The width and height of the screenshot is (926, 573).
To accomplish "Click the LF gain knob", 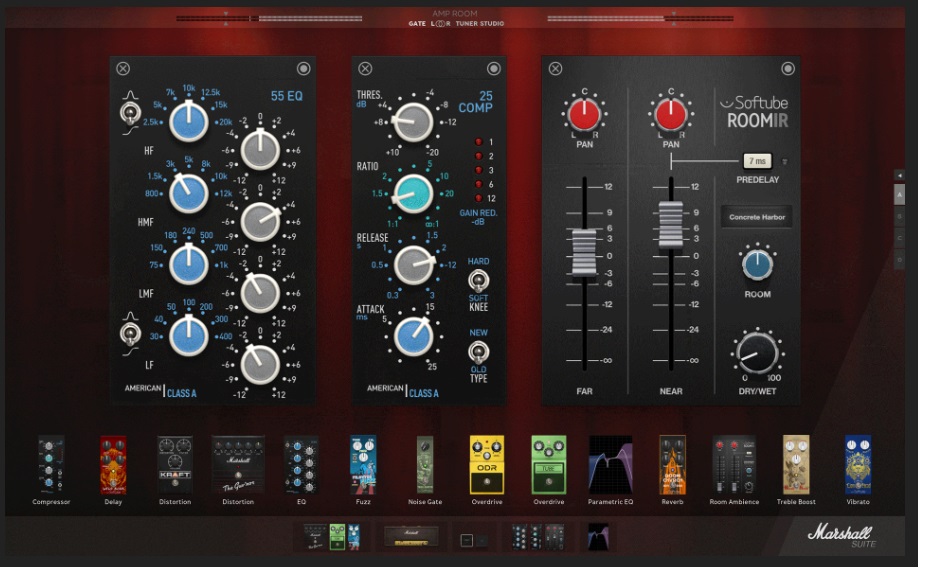I will [260, 364].
